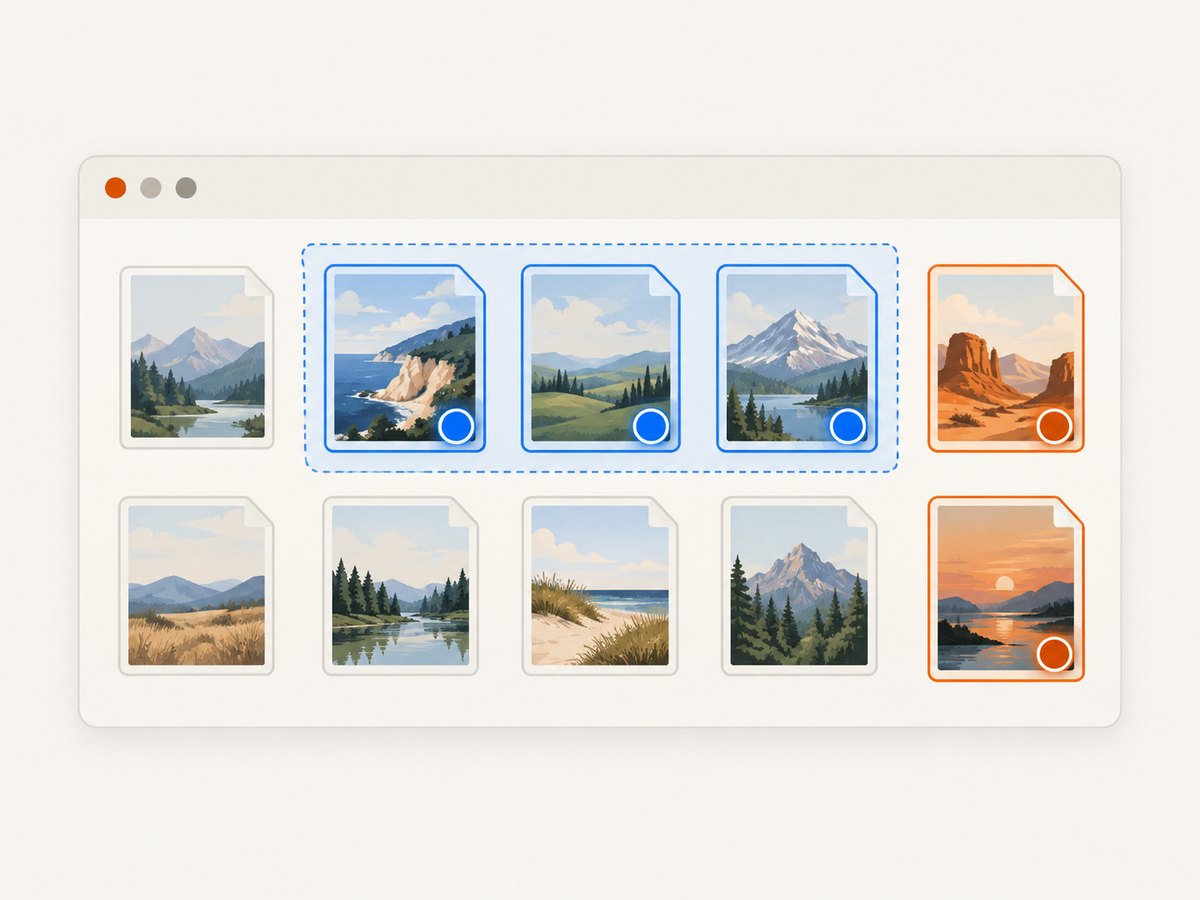This screenshot has height=900, width=1200.
Task: Open the coastal cliff ocean image file
Action: pos(404,357)
